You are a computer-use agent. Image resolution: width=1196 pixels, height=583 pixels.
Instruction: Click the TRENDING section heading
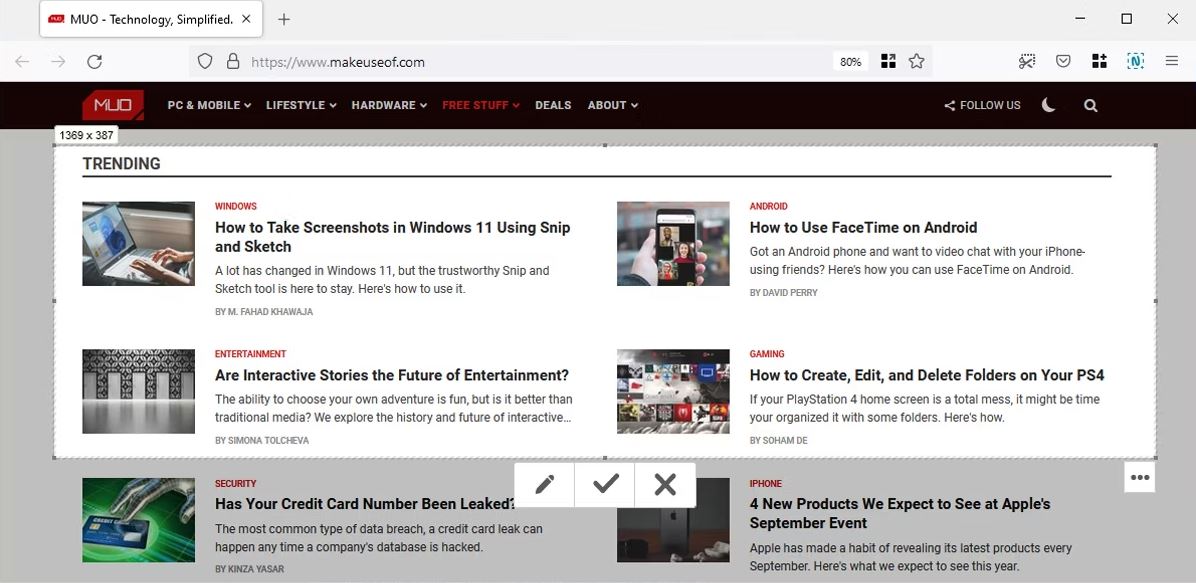pyautogui.click(x=121, y=164)
